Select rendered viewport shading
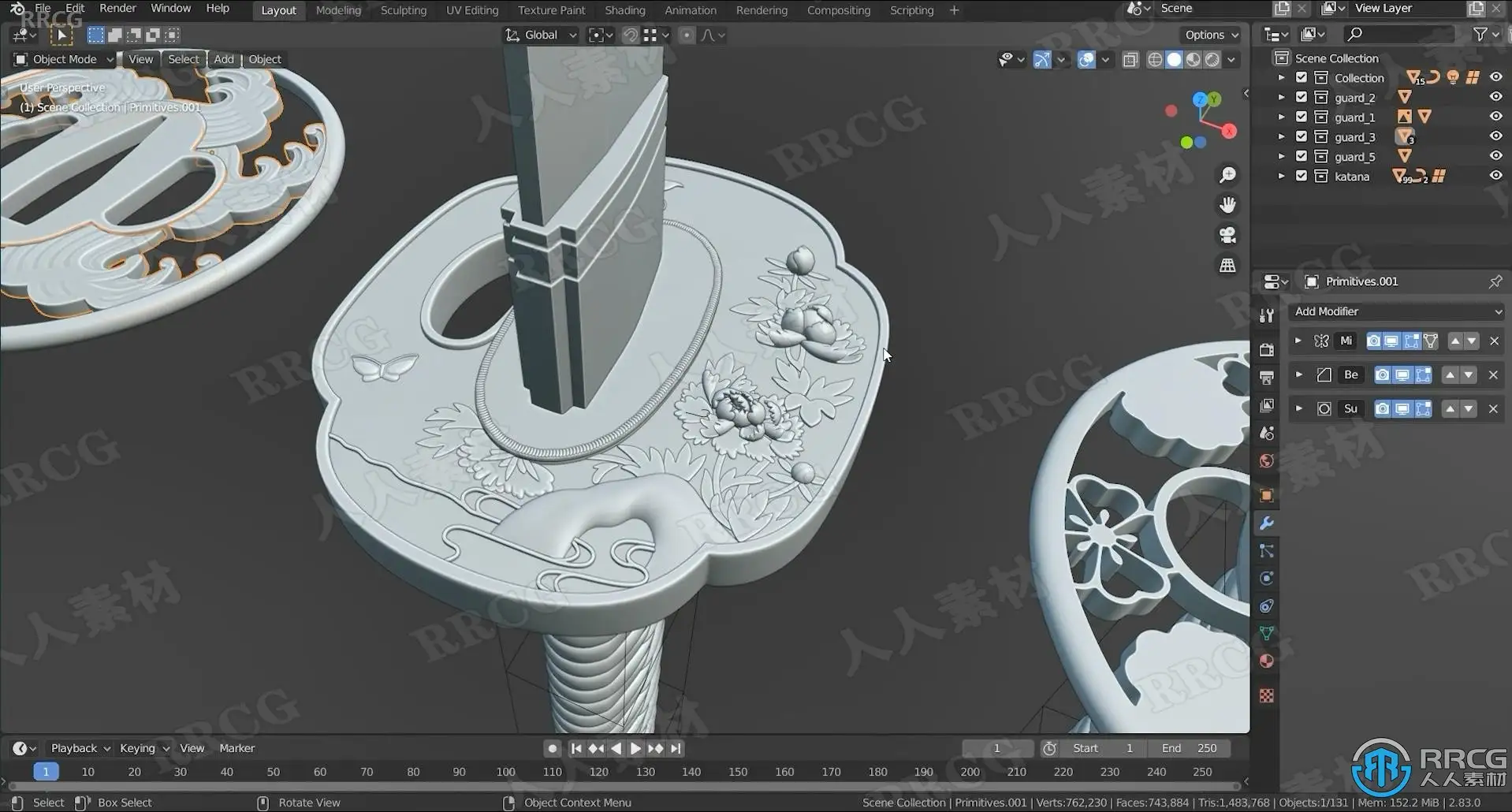Screen dimensions: 1512x812 pos(1212,59)
